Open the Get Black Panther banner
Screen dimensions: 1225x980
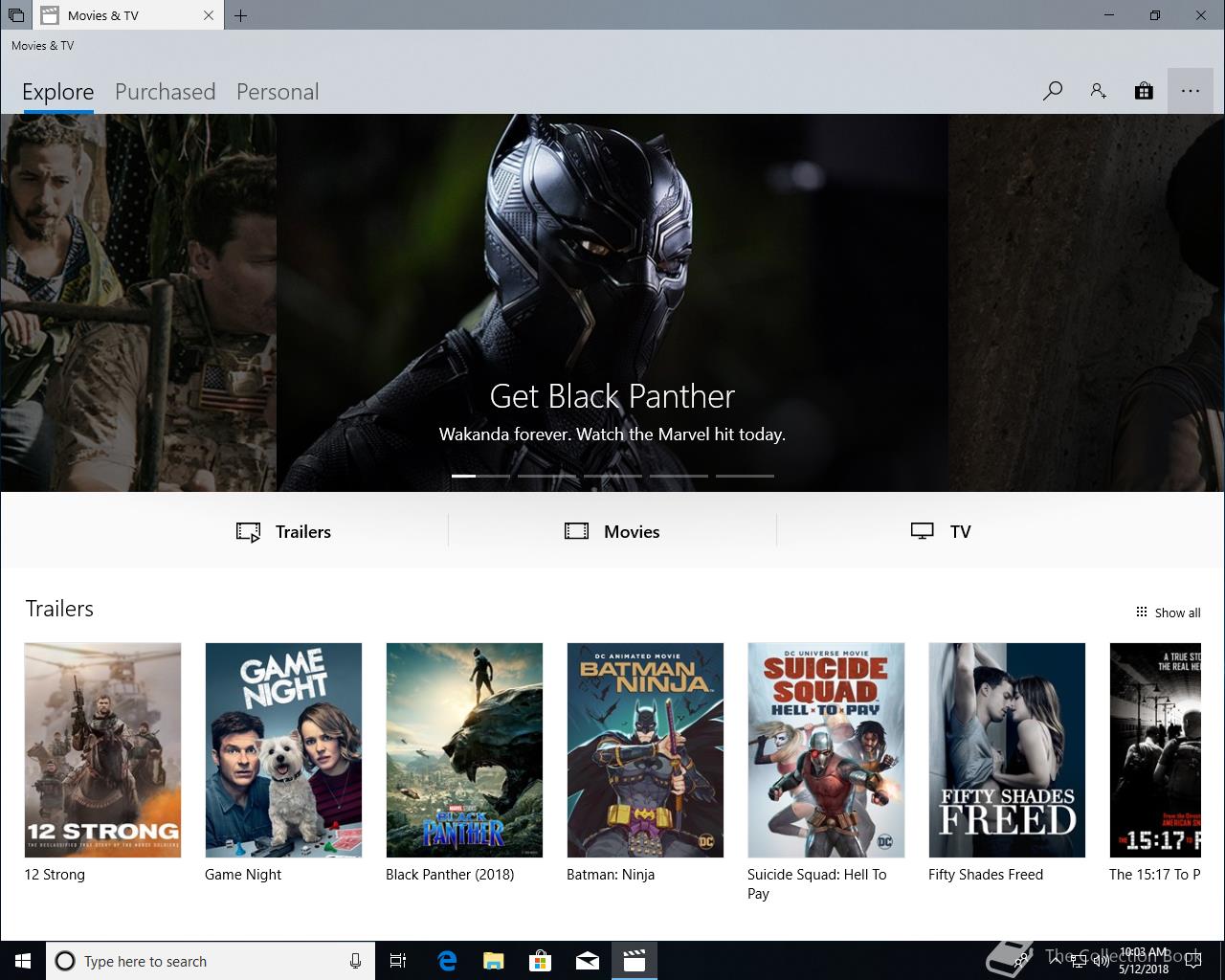click(x=612, y=302)
